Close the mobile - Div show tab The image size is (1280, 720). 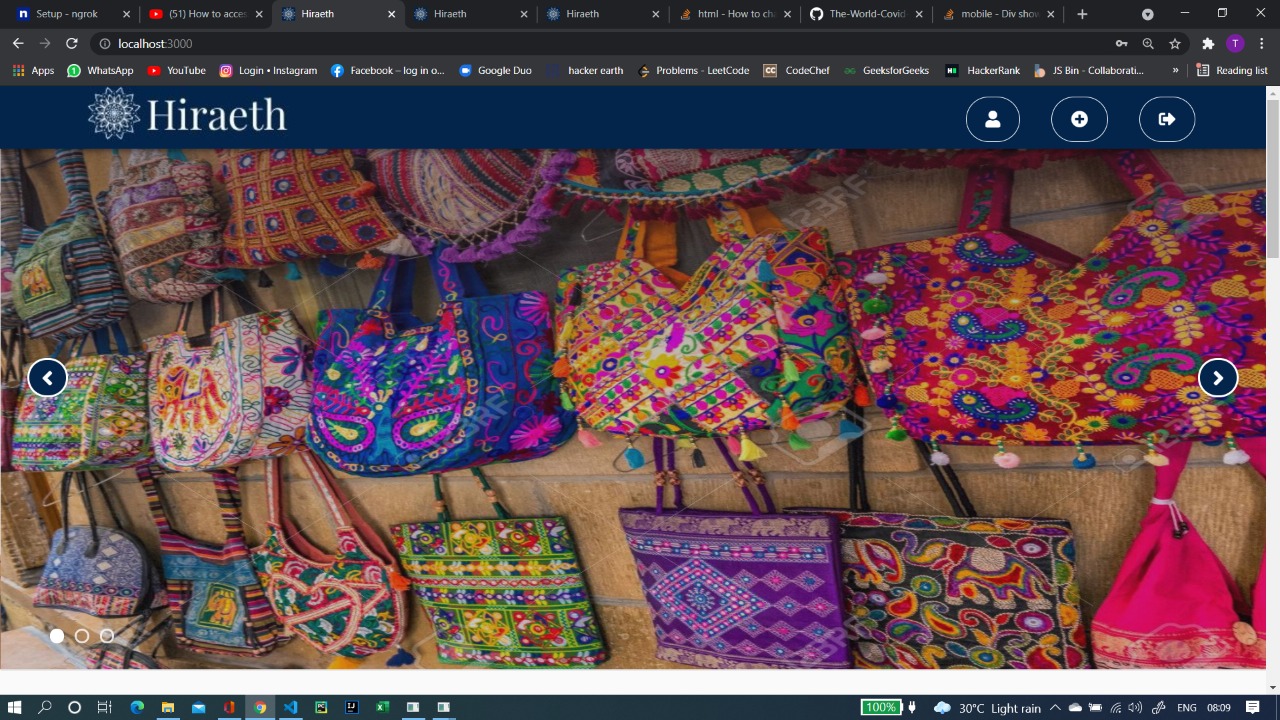click(1051, 14)
